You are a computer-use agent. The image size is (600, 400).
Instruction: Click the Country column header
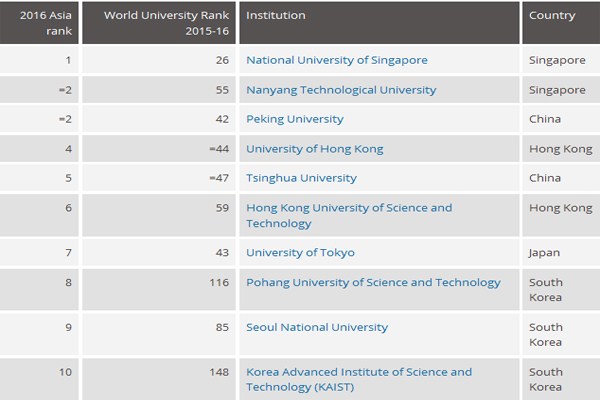click(551, 16)
